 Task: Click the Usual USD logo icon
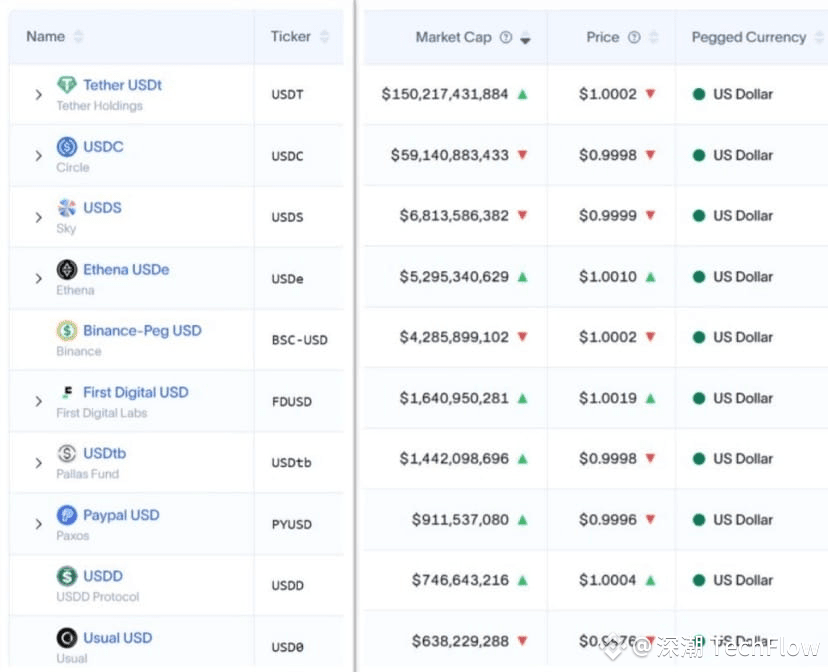tap(67, 638)
